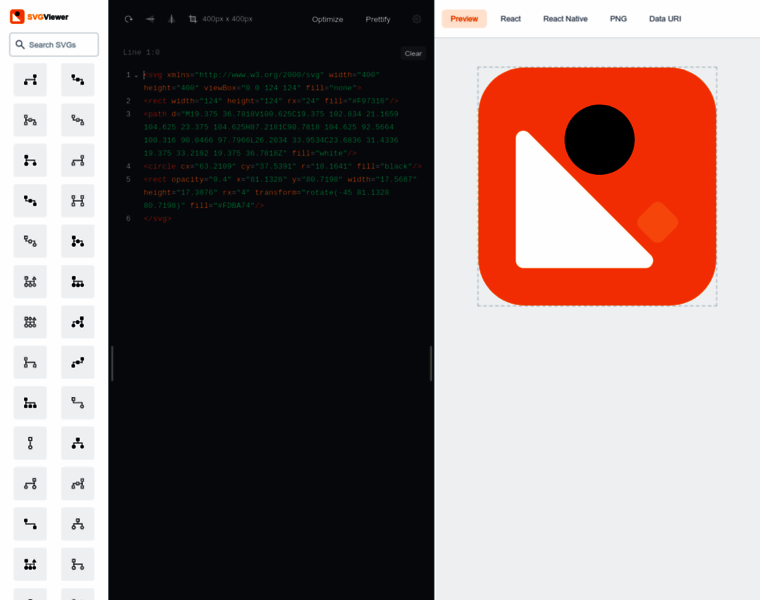Click the magnifier icon in search box
Image resolution: width=760 pixels, height=600 pixels.
click(20, 45)
